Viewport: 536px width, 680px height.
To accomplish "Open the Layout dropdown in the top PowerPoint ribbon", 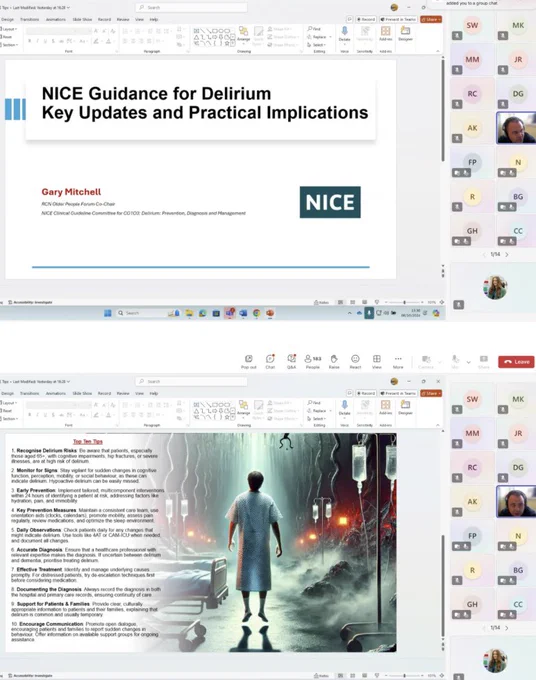I will coord(9,29).
